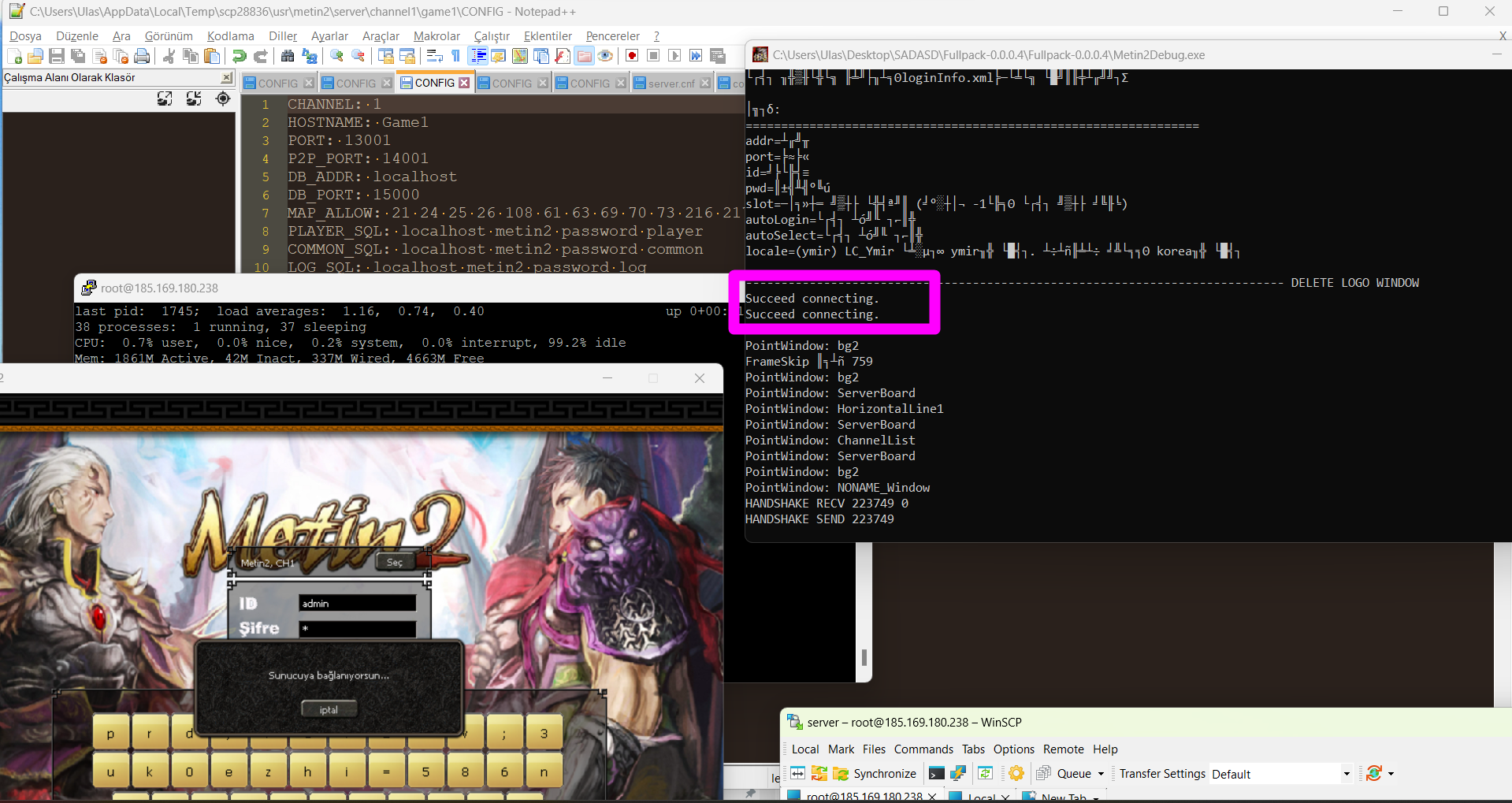Click the Replace icon next to Find

310,56
